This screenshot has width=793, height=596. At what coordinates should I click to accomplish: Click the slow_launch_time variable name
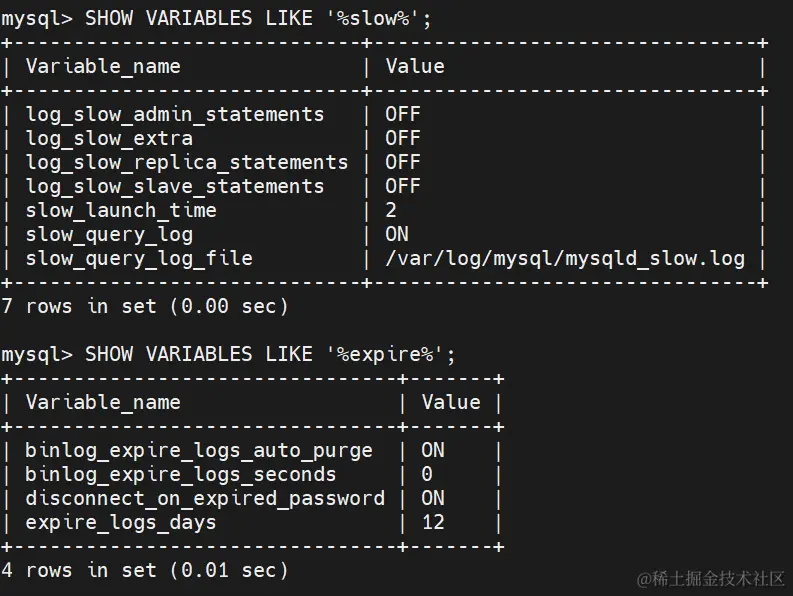coord(121,211)
